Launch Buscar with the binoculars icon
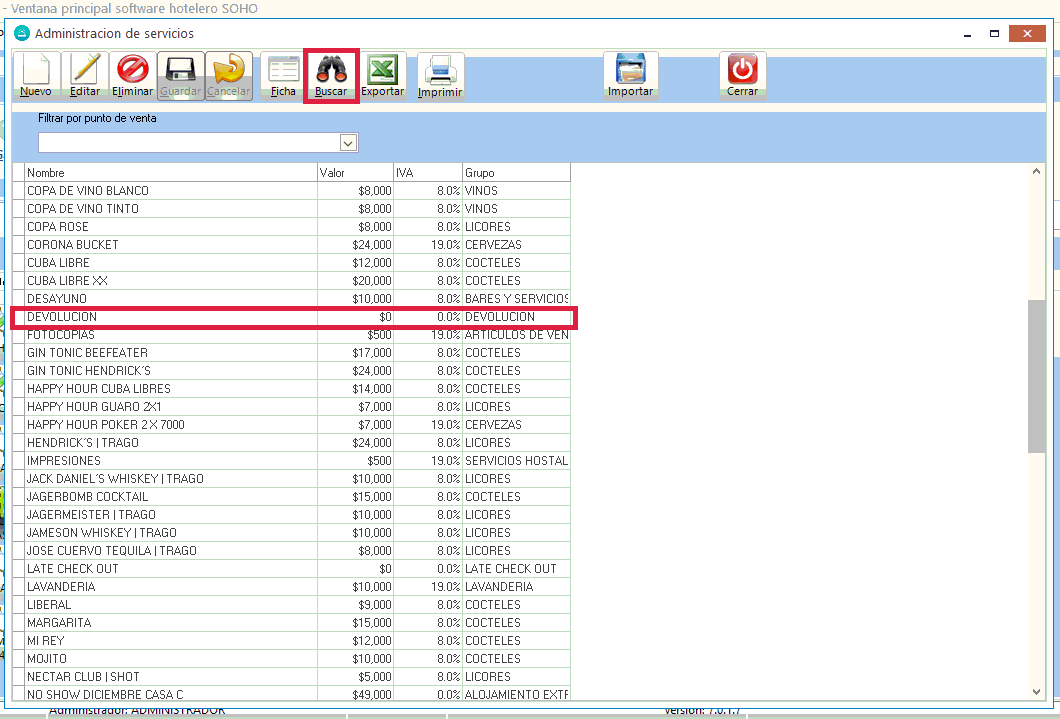Image resolution: width=1060 pixels, height=719 pixels. (x=331, y=70)
